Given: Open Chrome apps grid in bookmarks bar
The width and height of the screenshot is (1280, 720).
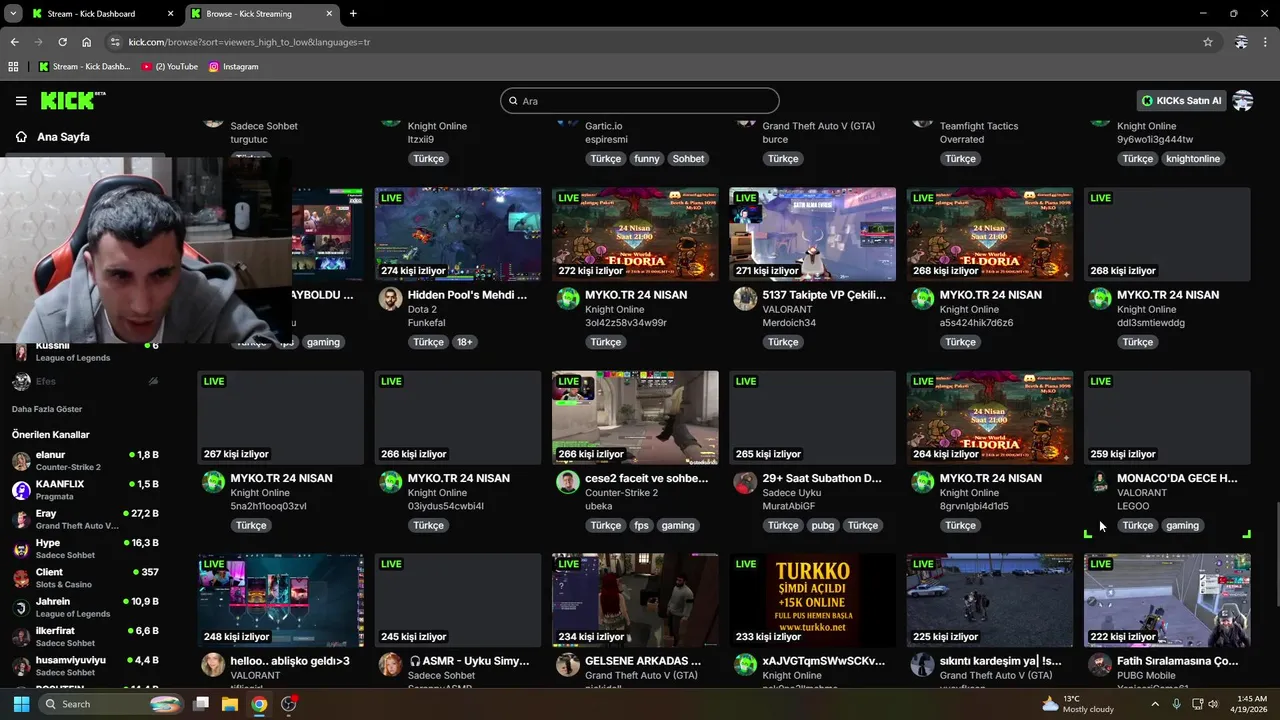Looking at the screenshot, I should pyautogui.click(x=13, y=67).
